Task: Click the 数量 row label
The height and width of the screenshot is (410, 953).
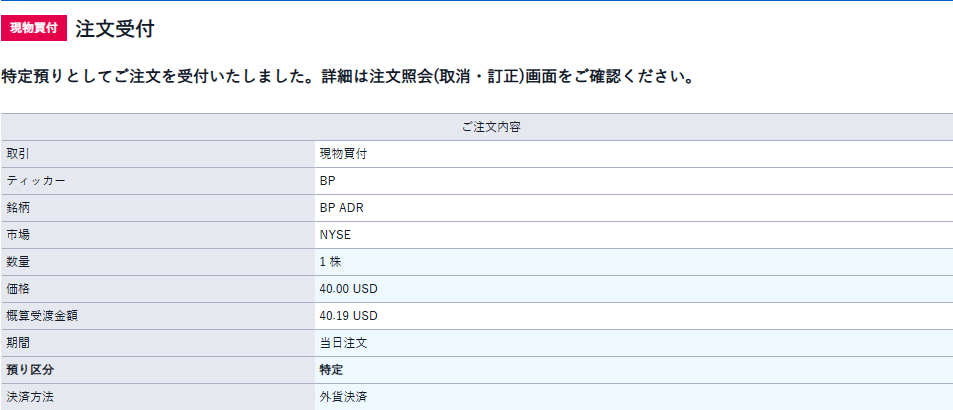Action: point(18,262)
